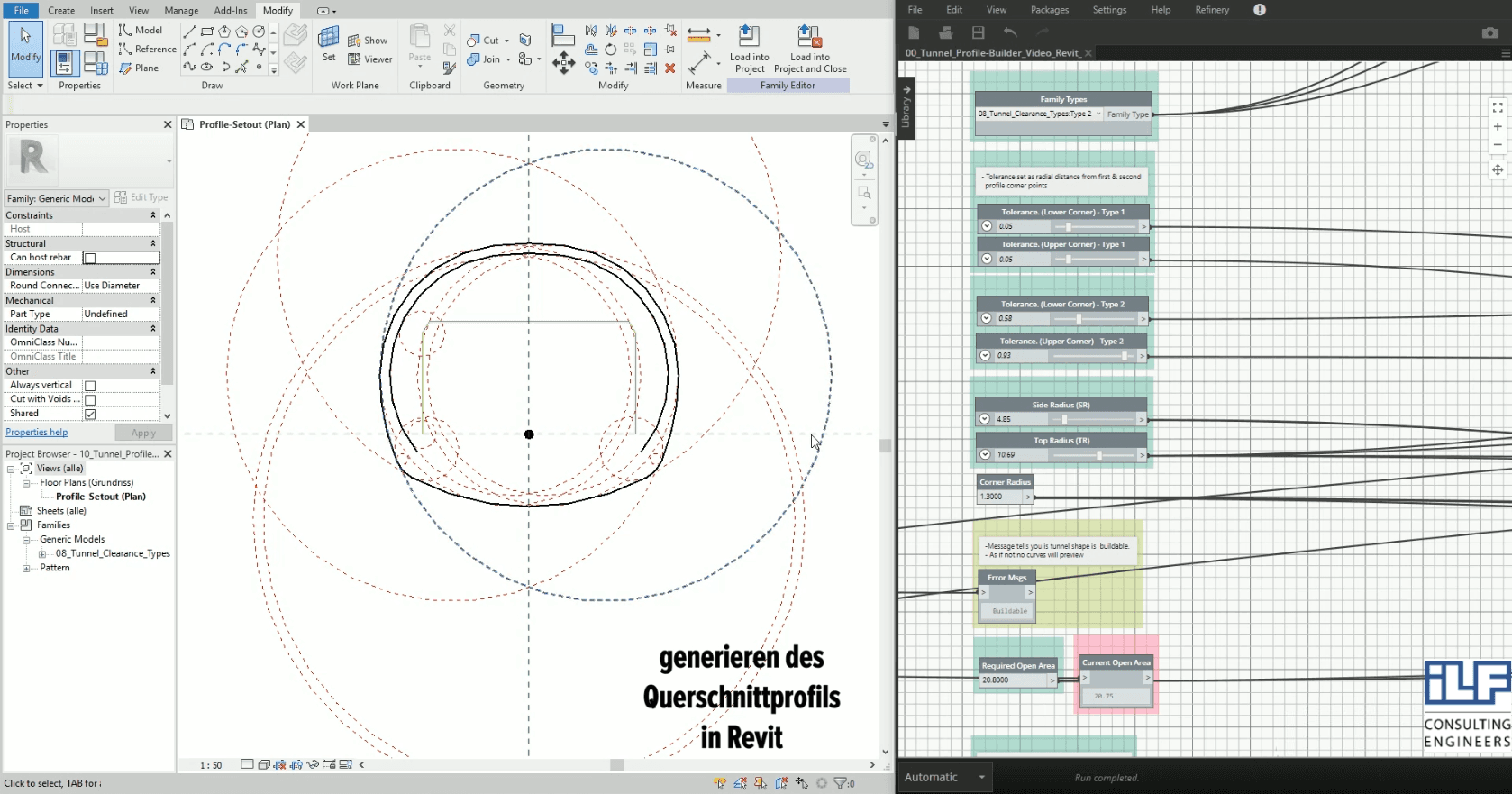The width and height of the screenshot is (1512, 794).
Task: Open the Dynamo Settings menu
Action: (x=1109, y=10)
